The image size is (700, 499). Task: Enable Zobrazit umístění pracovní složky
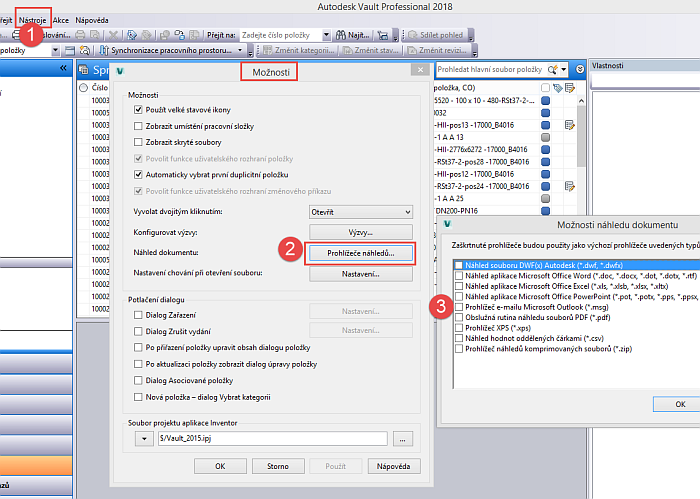point(138,126)
